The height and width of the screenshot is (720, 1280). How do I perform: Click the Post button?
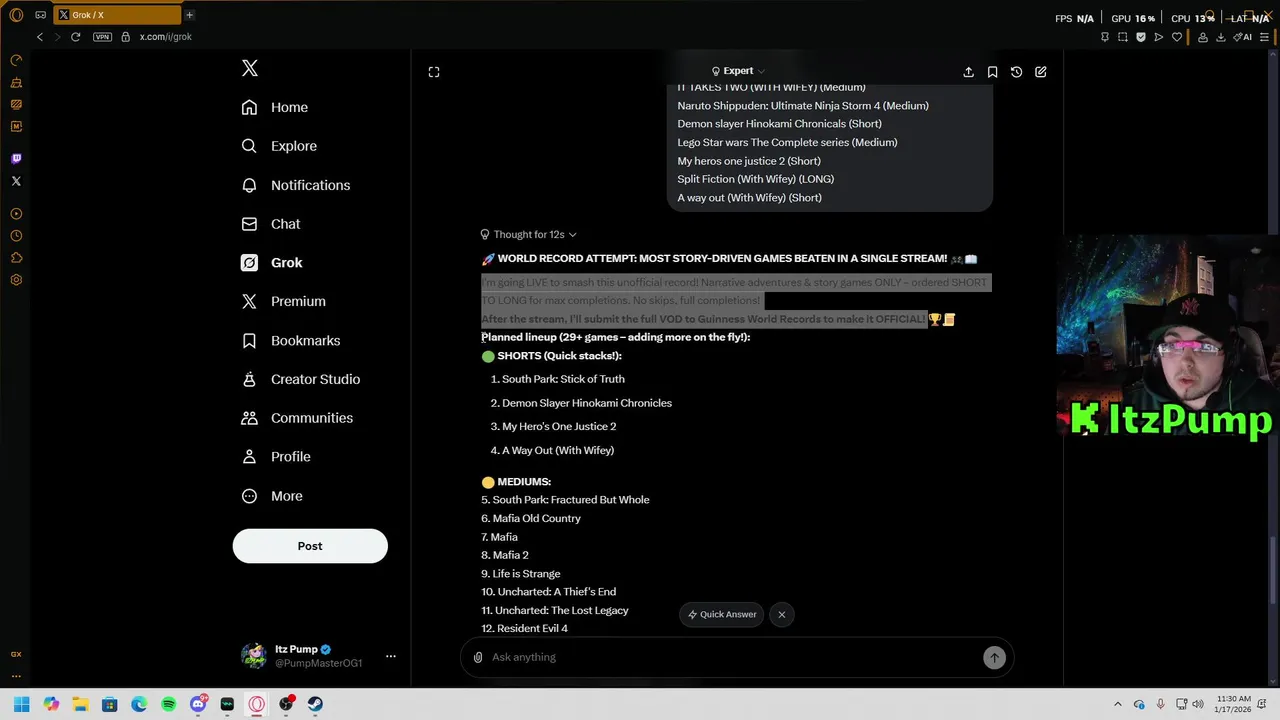(x=310, y=546)
